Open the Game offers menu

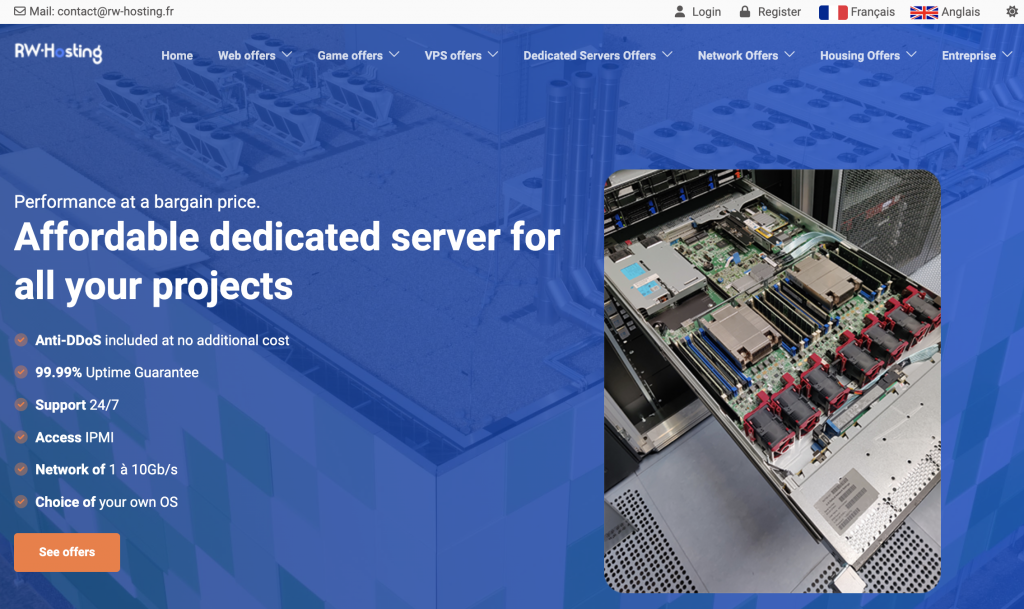tap(350, 55)
